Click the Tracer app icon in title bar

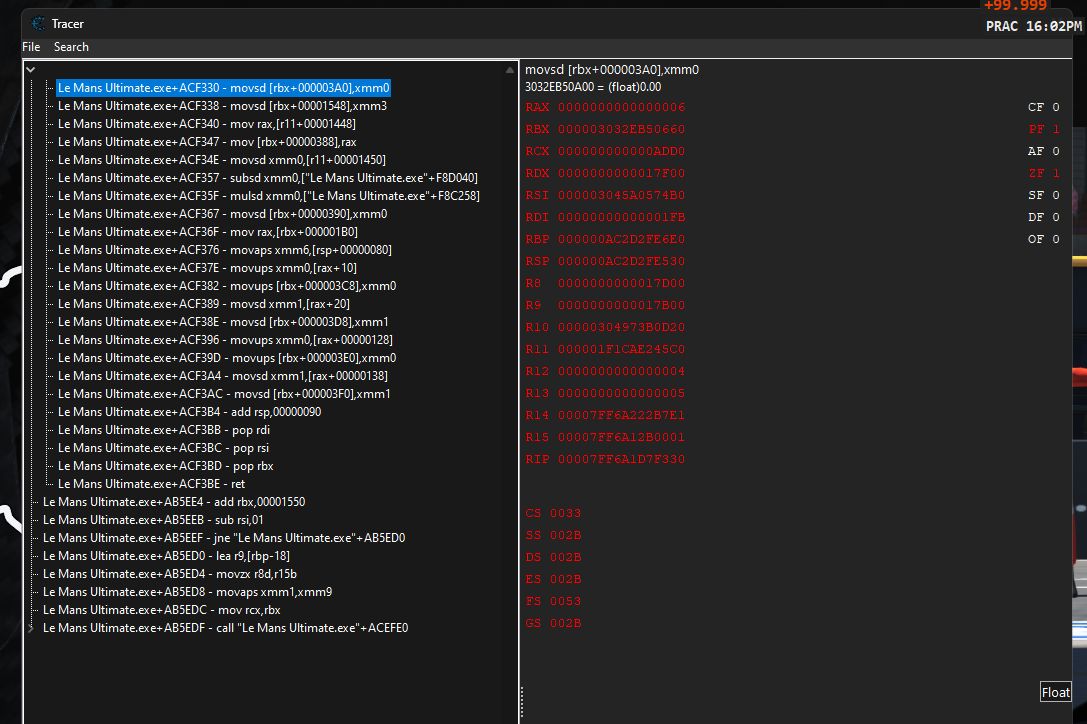pyautogui.click(x=38, y=23)
